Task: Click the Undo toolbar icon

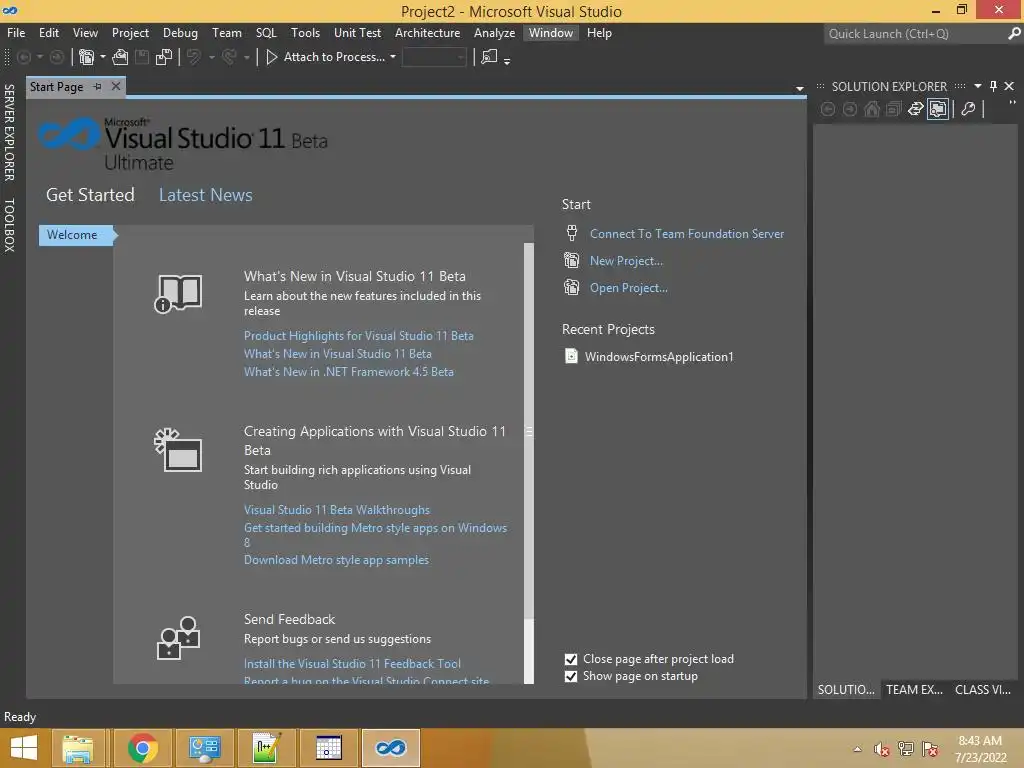Action: click(194, 57)
